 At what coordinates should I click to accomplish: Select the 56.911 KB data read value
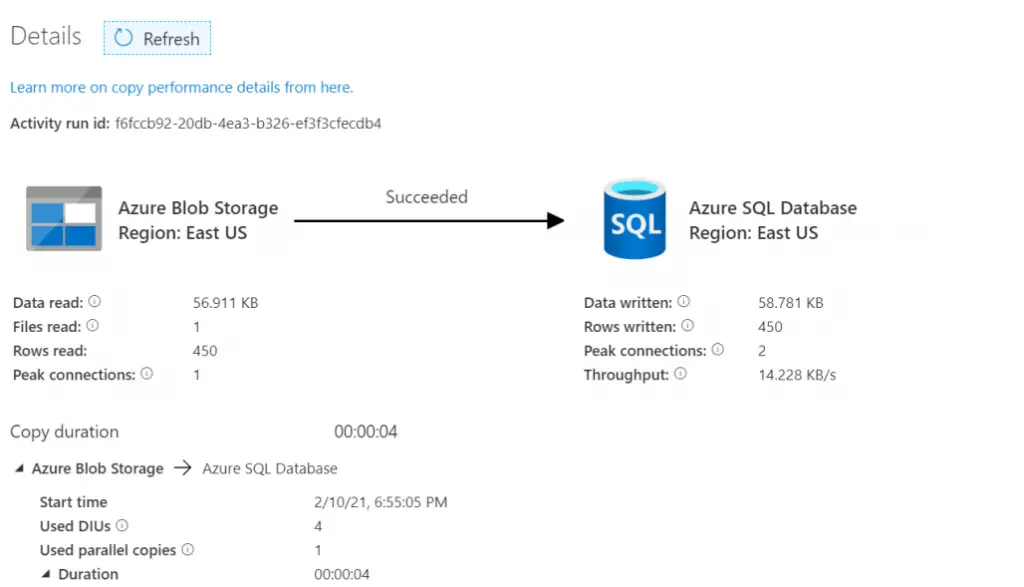click(225, 303)
